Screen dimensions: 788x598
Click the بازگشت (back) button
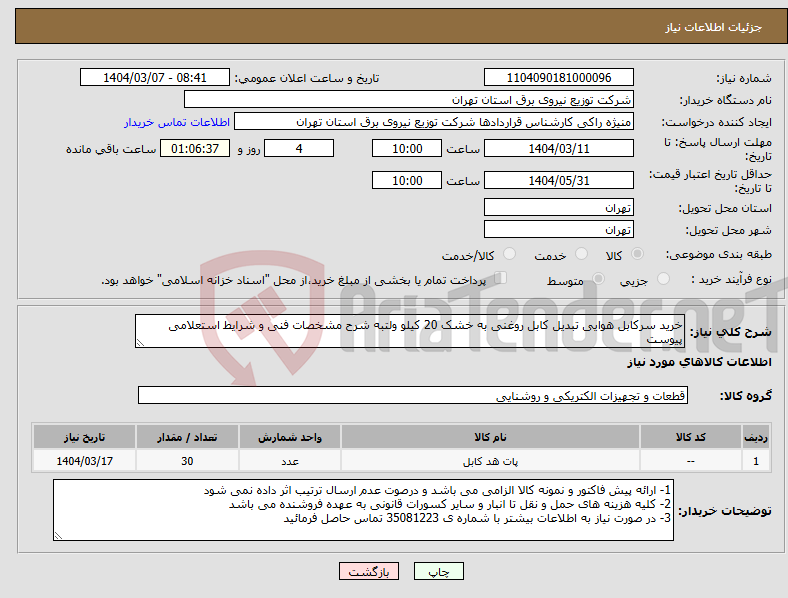point(369,571)
